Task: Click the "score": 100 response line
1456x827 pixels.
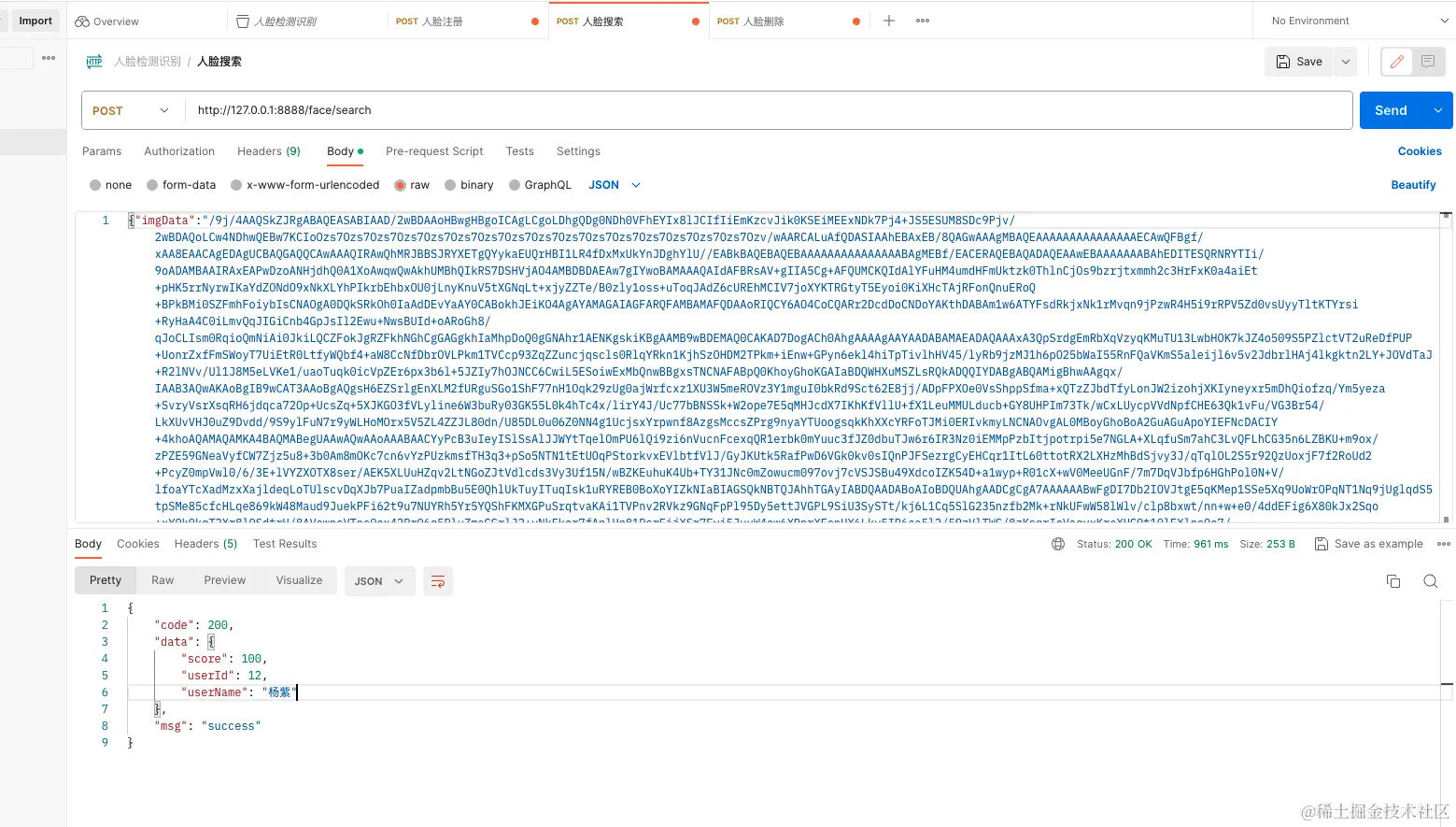Action: [224, 659]
